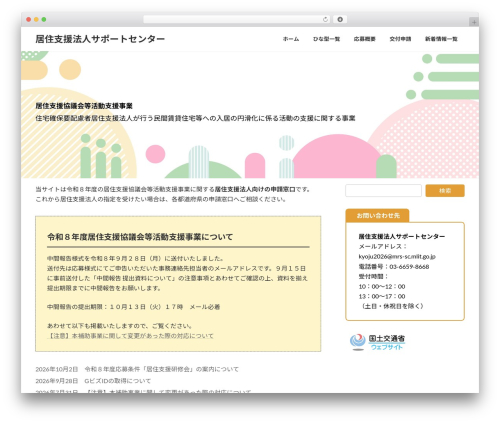Open 応募概要 menu item
Image resolution: width=500 pixels, height=423 pixels.
tap(365, 39)
